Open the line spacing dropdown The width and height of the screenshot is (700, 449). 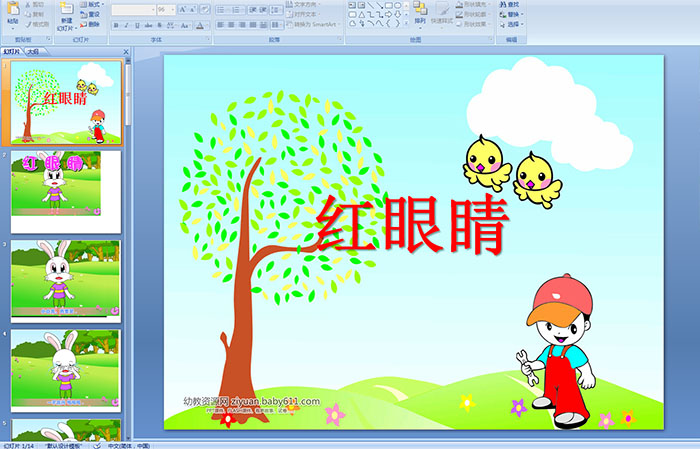click(276, 10)
